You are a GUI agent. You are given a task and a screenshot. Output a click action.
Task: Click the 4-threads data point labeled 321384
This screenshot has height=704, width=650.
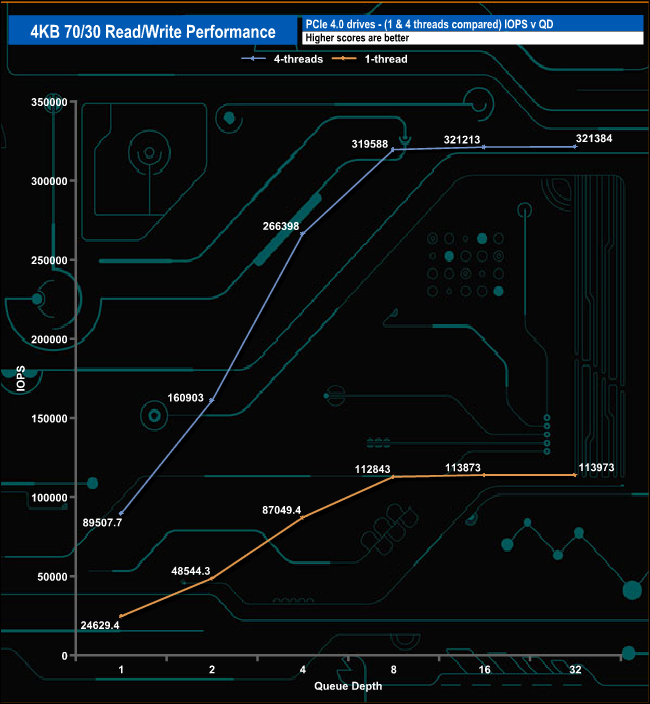click(575, 146)
